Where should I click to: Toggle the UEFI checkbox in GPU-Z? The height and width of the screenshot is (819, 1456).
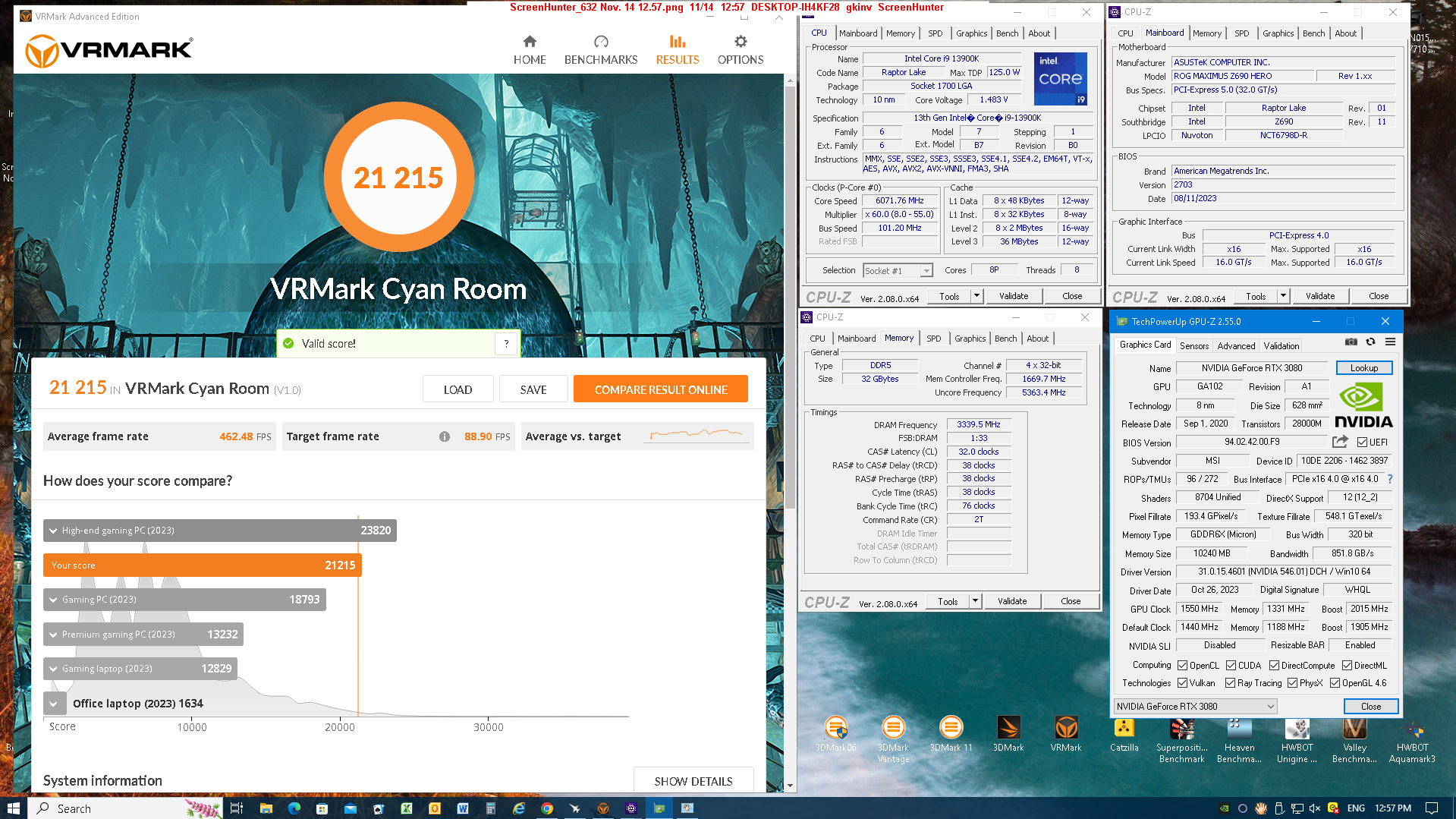pos(1362,443)
